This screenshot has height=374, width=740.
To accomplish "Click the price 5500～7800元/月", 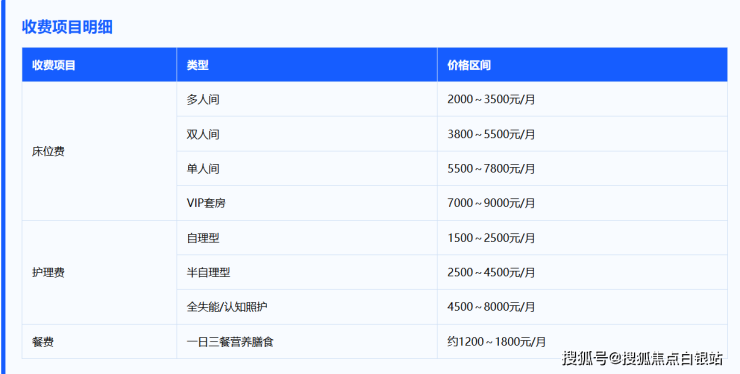I will point(491,169).
